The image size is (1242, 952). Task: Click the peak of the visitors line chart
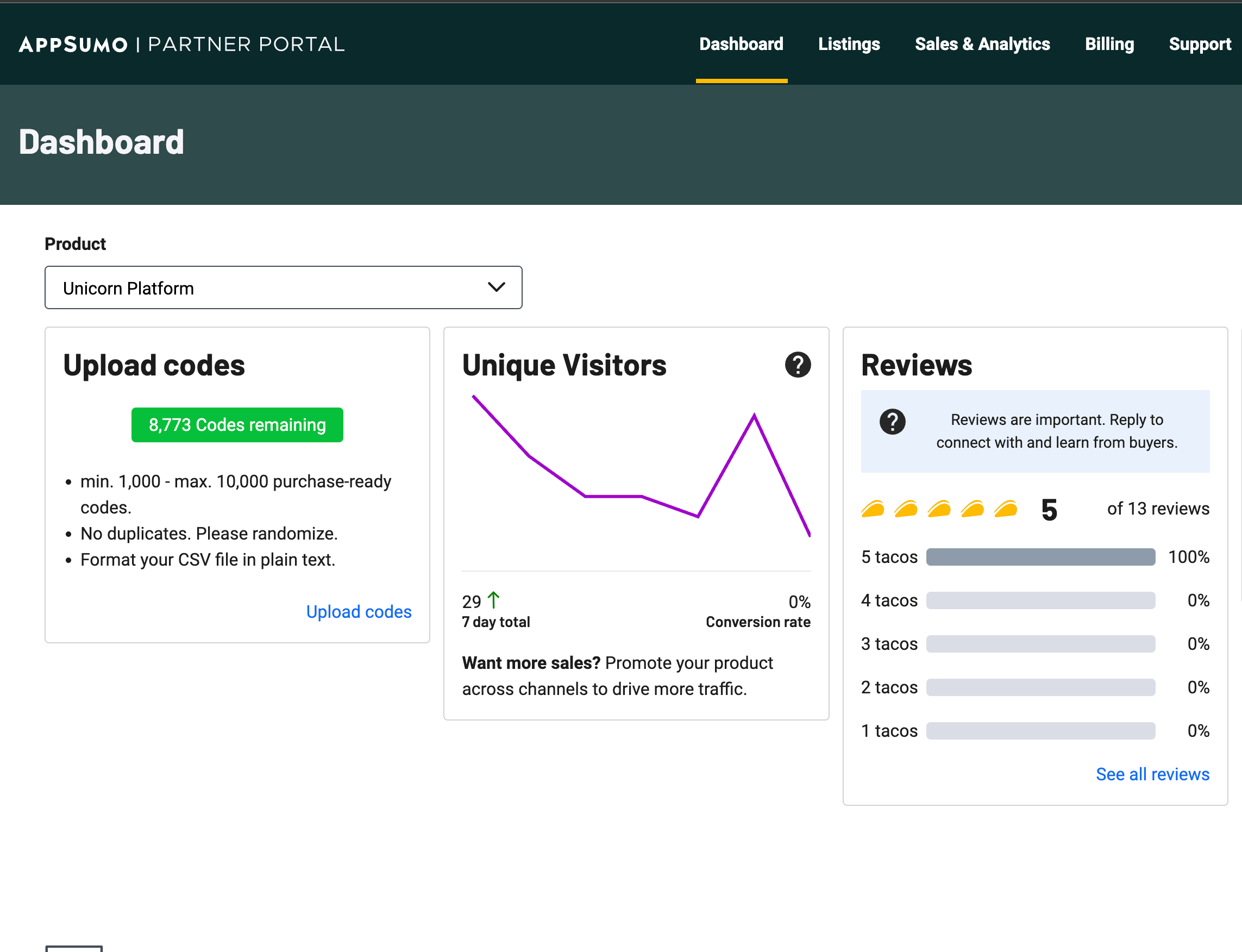pos(754,415)
